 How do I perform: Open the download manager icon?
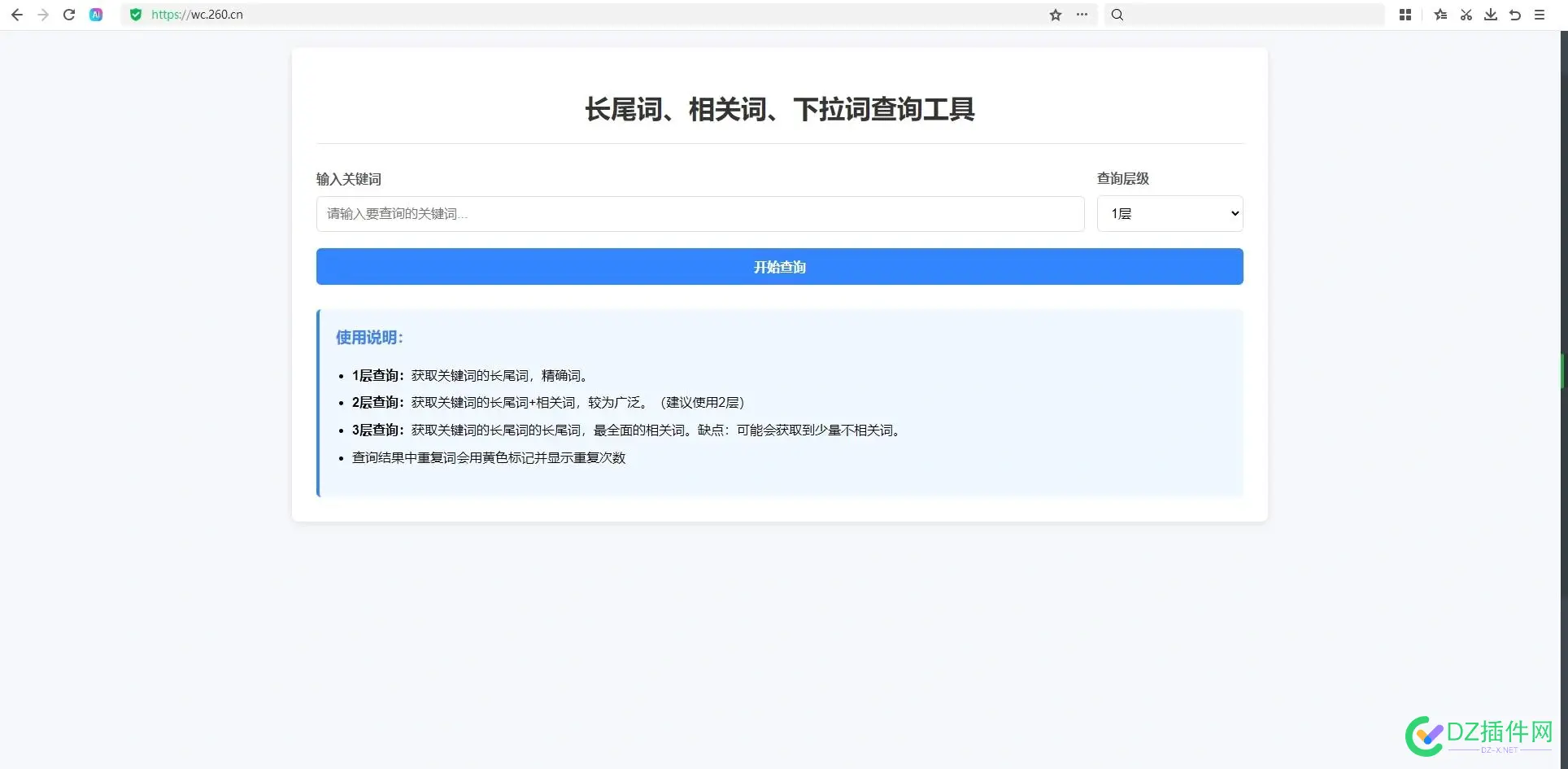click(x=1491, y=15)
